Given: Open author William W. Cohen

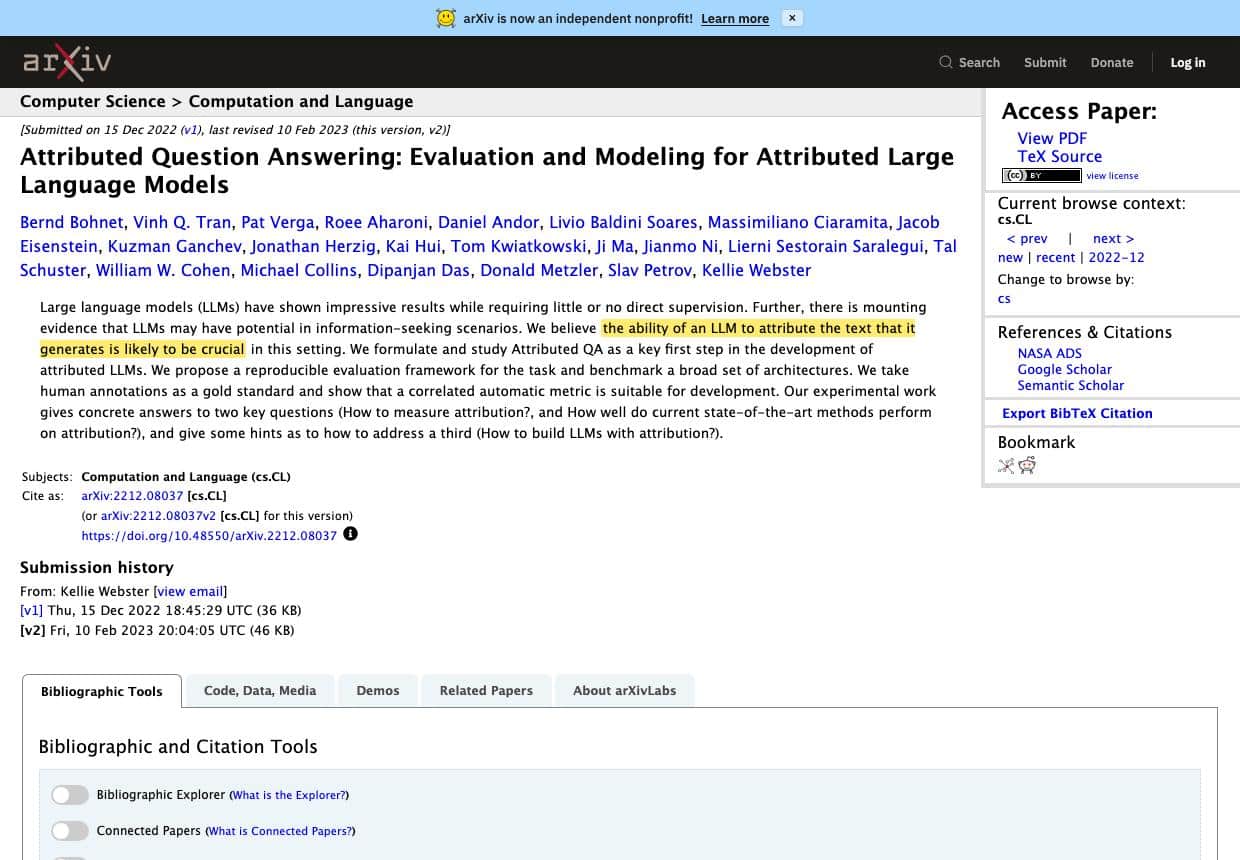Looking at the screenshot, I should tap(163, 270).
